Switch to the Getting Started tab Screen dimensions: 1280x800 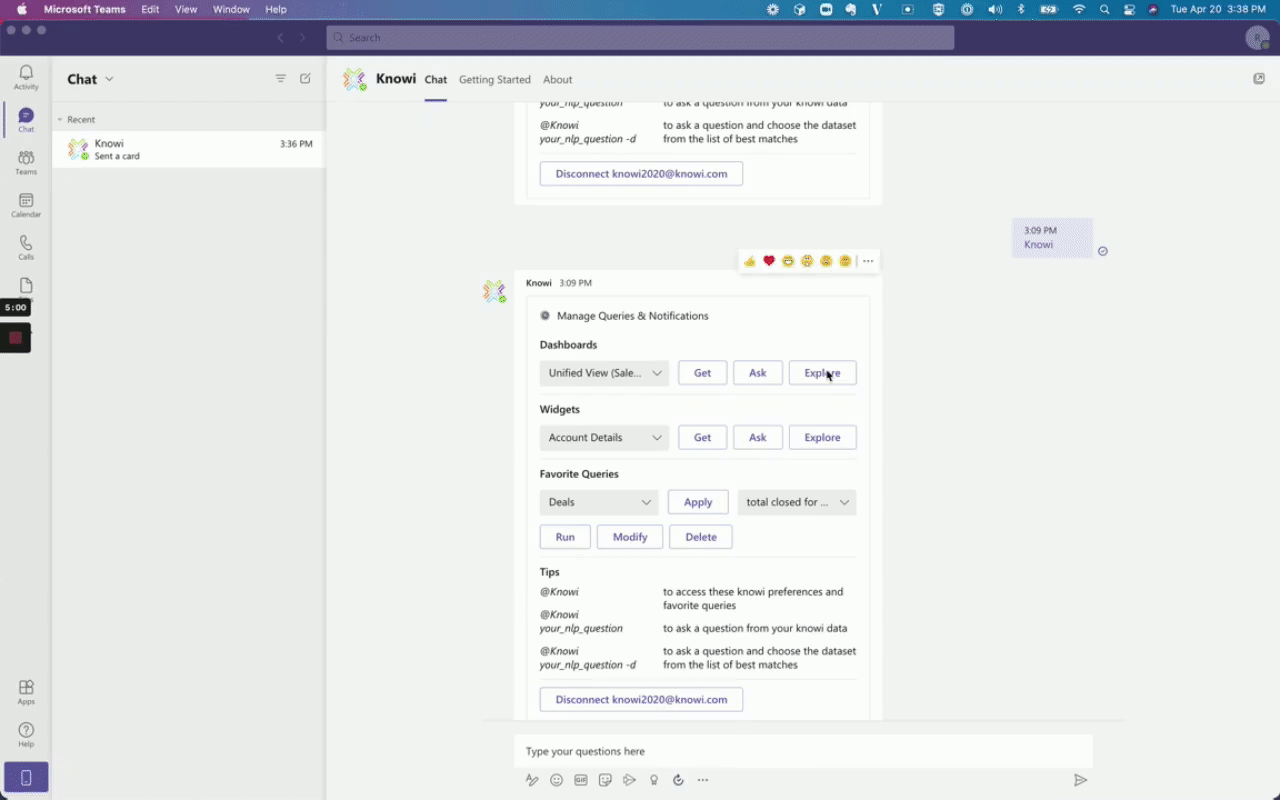click(494, 80)
